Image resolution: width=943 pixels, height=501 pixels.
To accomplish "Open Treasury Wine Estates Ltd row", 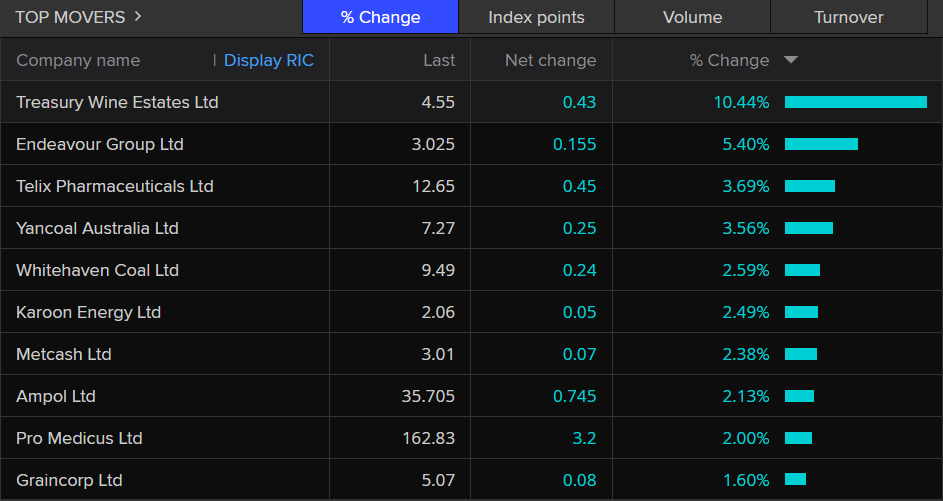I will pos(472,102).
